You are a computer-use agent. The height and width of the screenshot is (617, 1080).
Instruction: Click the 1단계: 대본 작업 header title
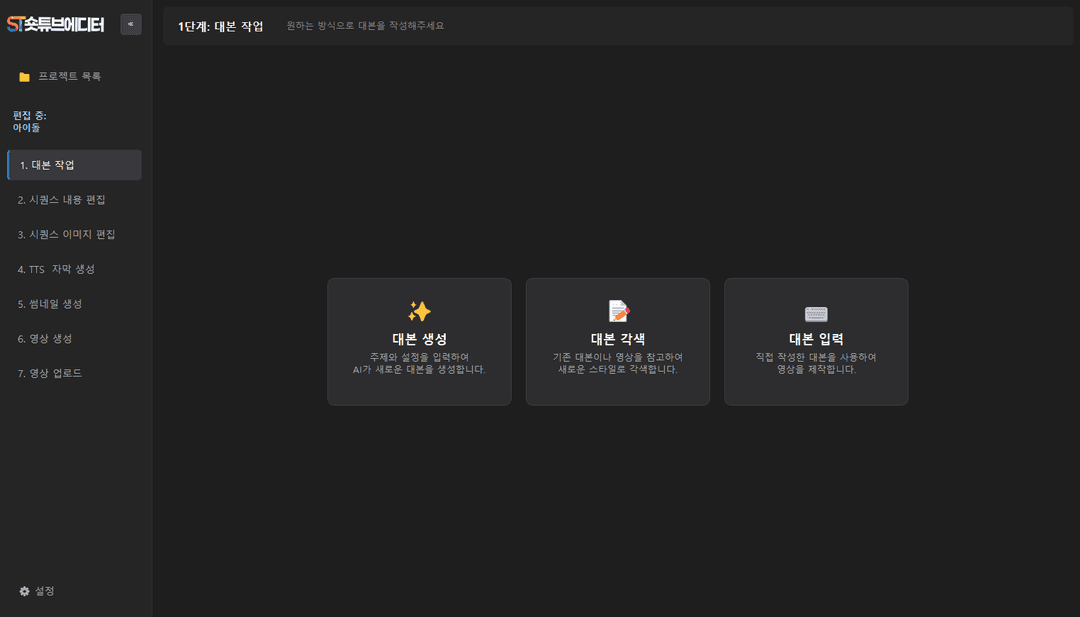point(220,24)
